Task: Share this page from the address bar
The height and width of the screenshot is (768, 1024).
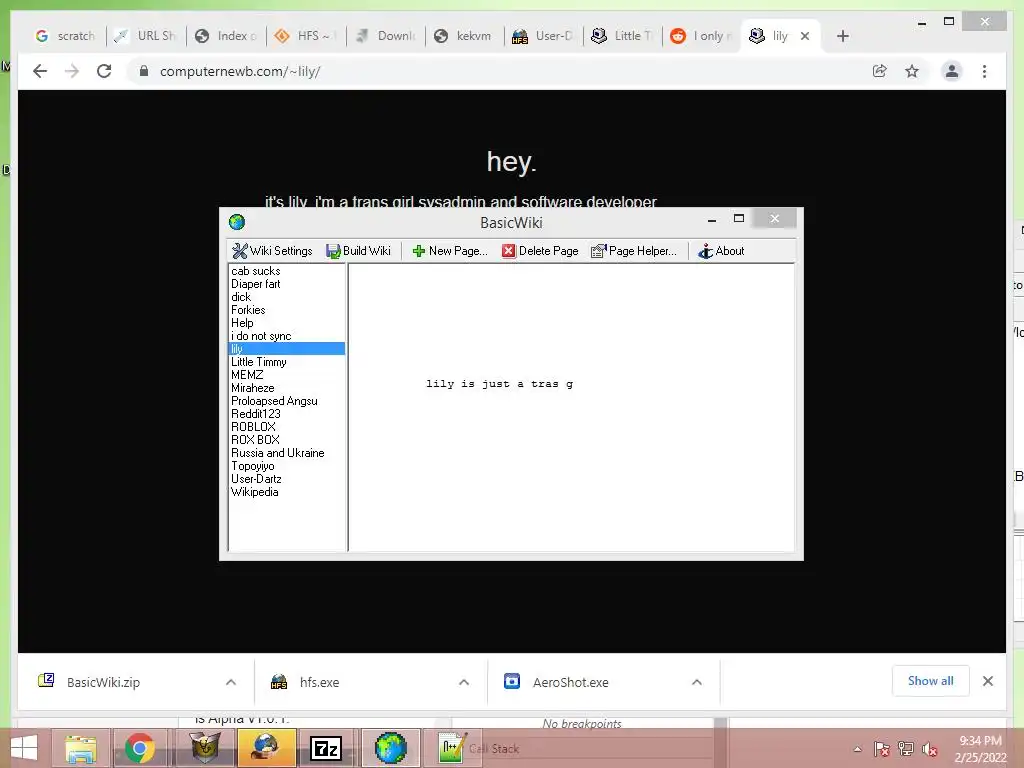Action: click(880, 71)
